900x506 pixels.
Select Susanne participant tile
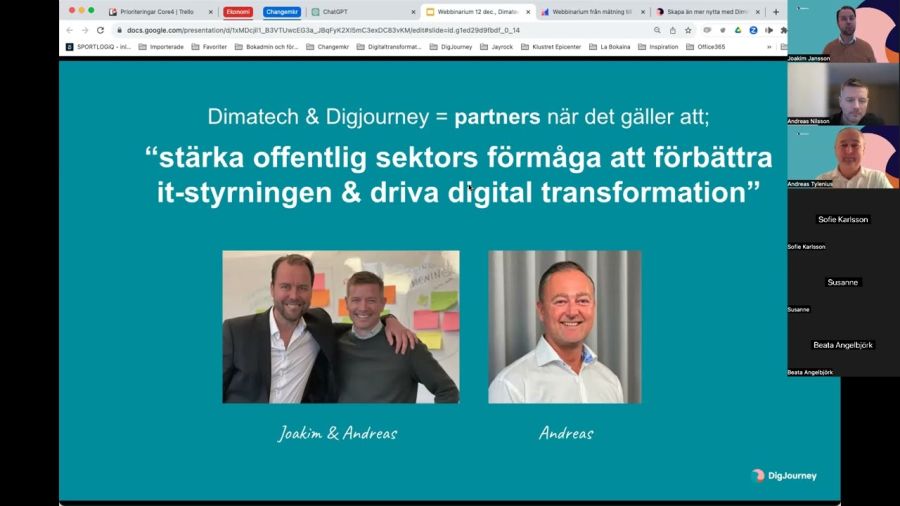tap(843, 283)
